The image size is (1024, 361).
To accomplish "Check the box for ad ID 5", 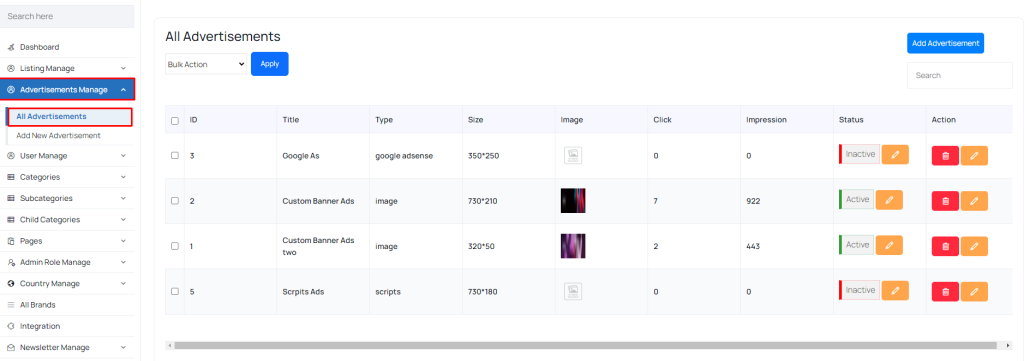I will coord(174,291).
